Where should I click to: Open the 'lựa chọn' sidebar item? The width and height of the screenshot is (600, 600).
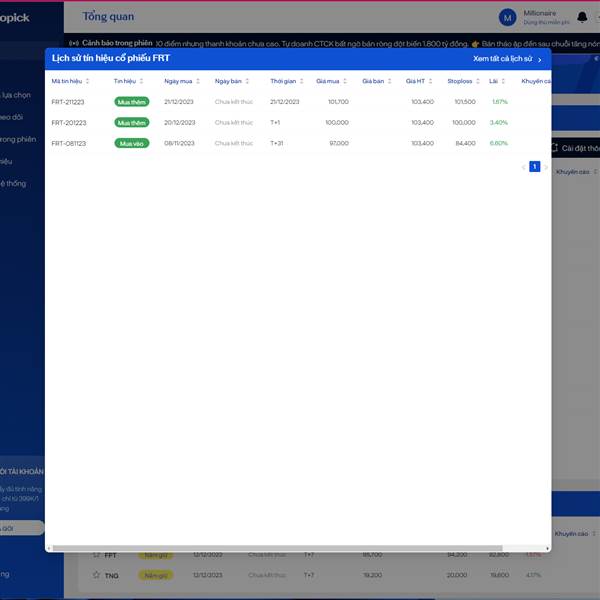(x=16, y=95)
